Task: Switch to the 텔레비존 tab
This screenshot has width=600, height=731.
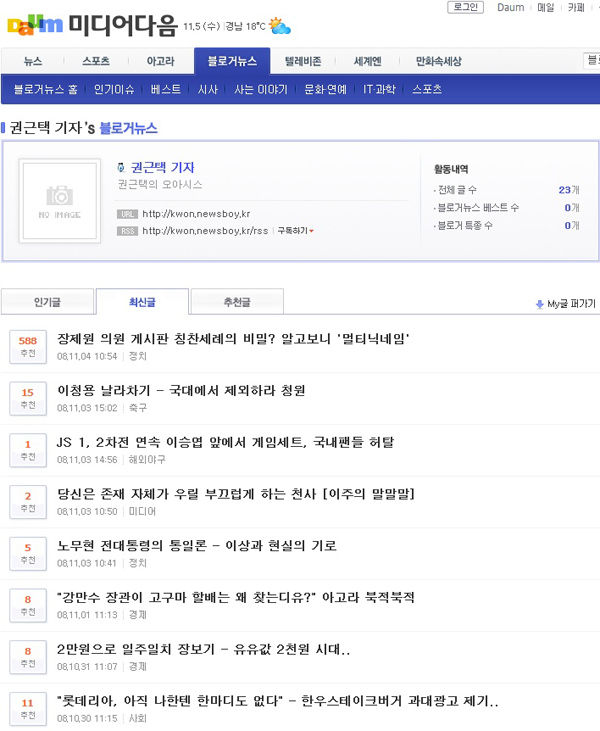Action: [303, 61]
